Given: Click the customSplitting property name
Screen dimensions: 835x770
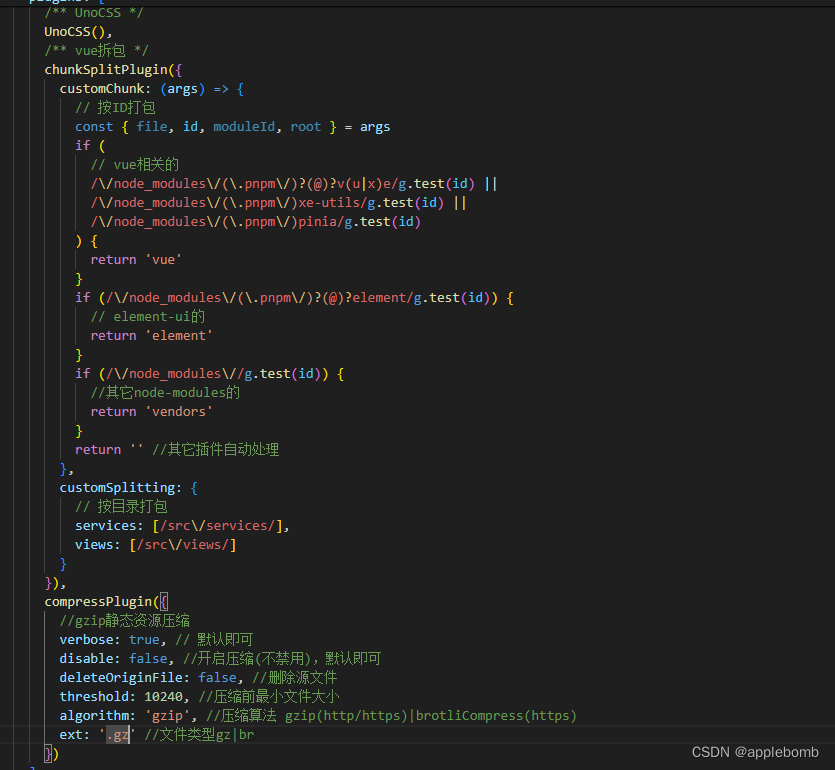Looking at the screenshot, I should (116, 487).
